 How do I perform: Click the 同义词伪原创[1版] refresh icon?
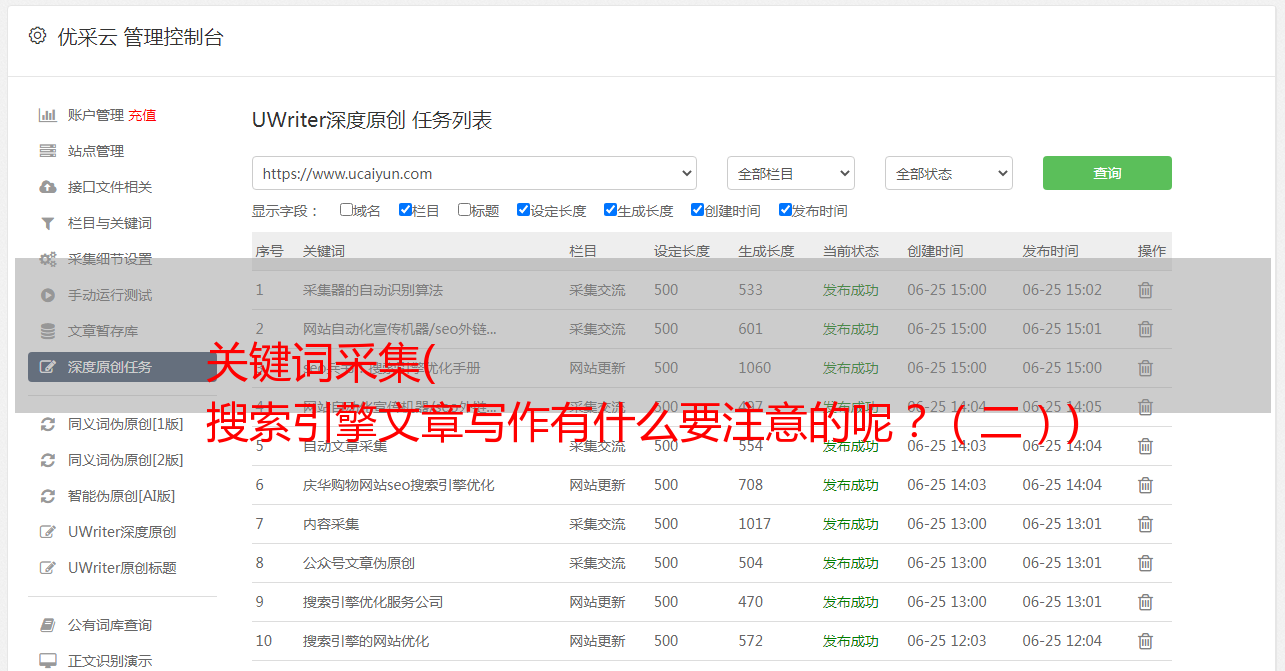[x=47, y=424]
